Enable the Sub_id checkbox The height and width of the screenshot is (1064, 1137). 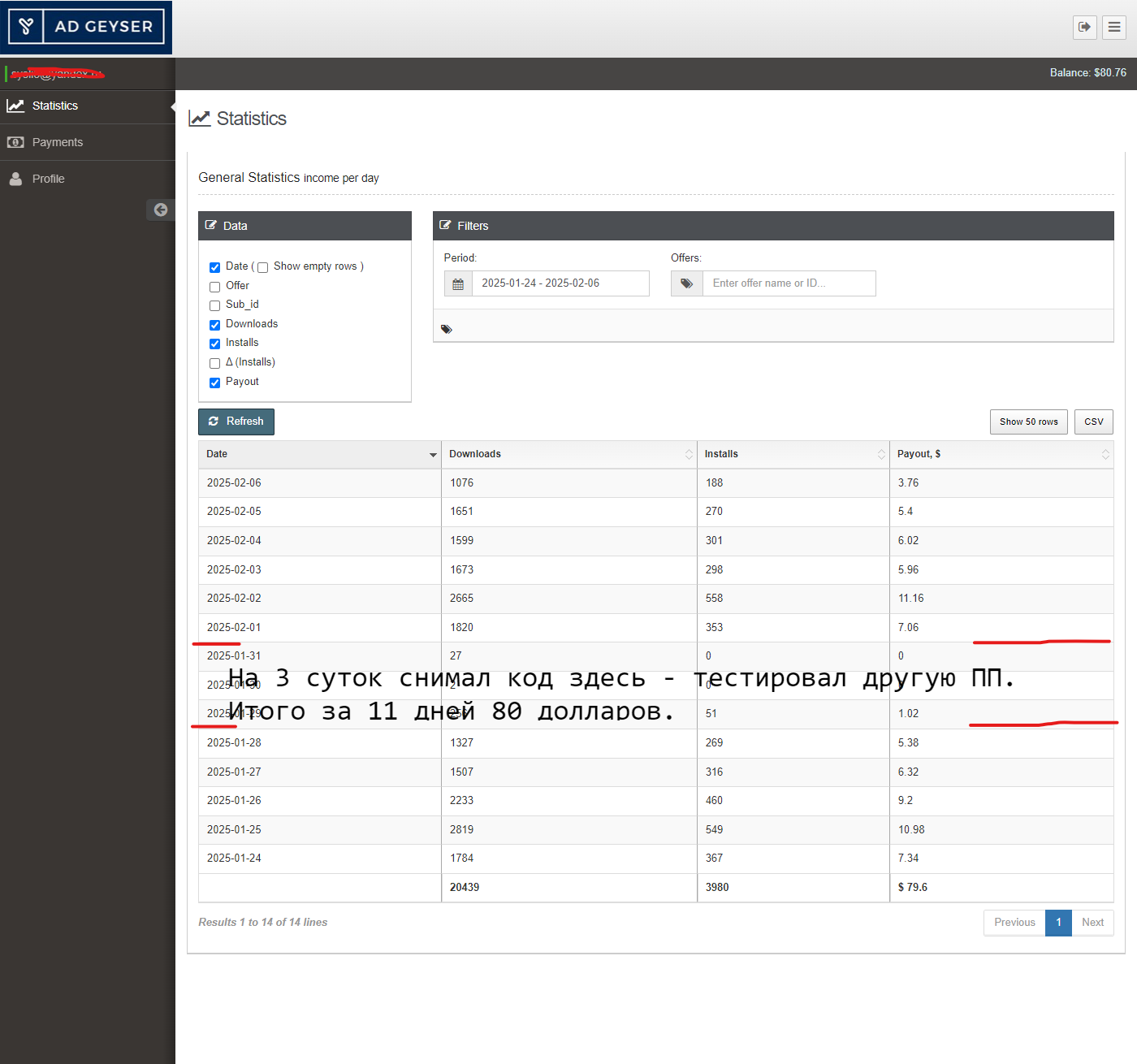[x=215, y=305]
